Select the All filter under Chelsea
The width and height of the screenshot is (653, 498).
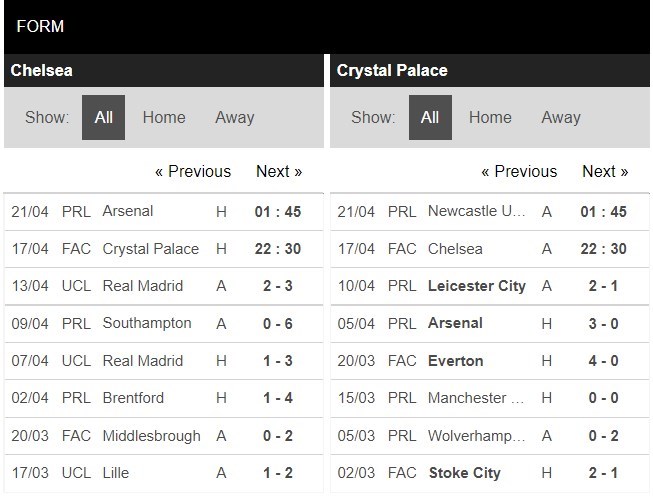coord(103,117)
